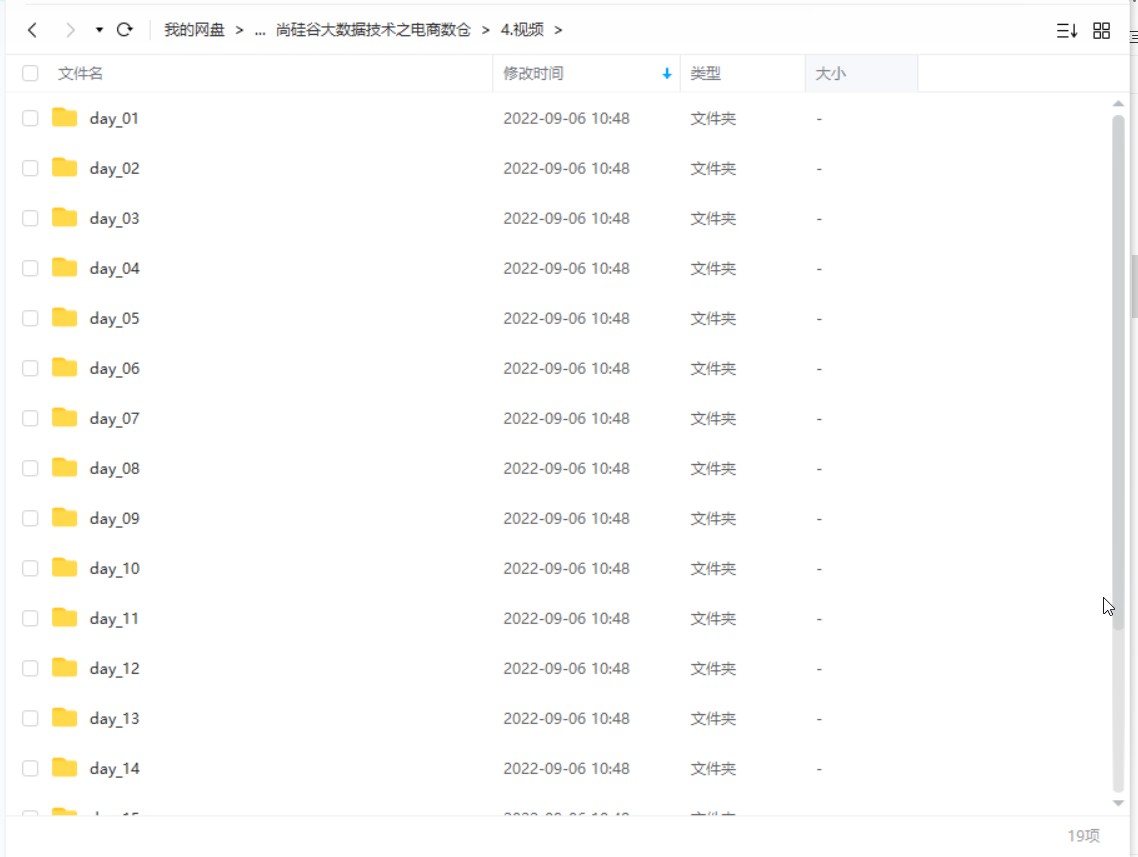This screenshot has width=1138, height=857.
Task: Check the box for day_07
Action: [x=30, y=419]
